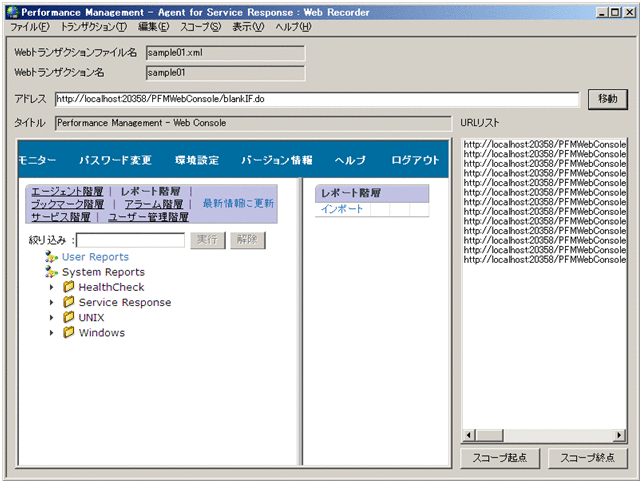
Task: Click the Web Recorder globe title icon
Action: pos(13,12)
